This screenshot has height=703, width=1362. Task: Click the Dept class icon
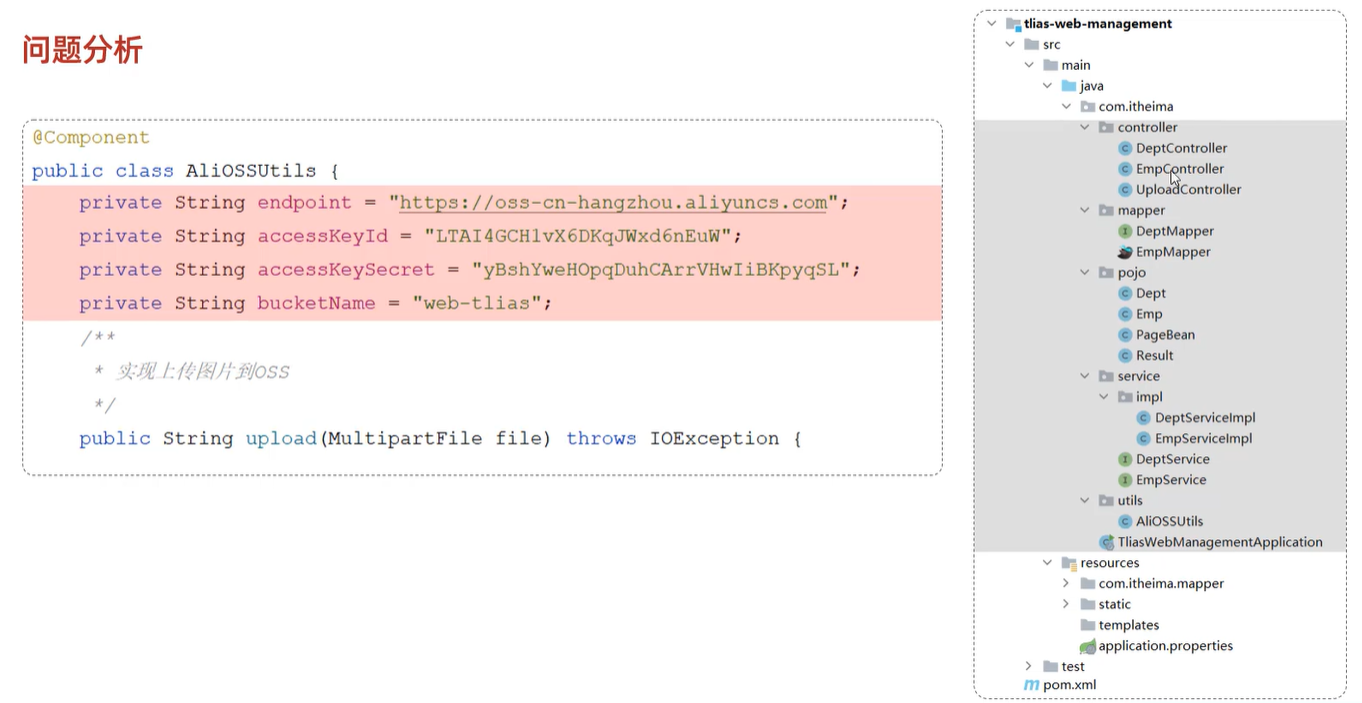pos(1125,293)
